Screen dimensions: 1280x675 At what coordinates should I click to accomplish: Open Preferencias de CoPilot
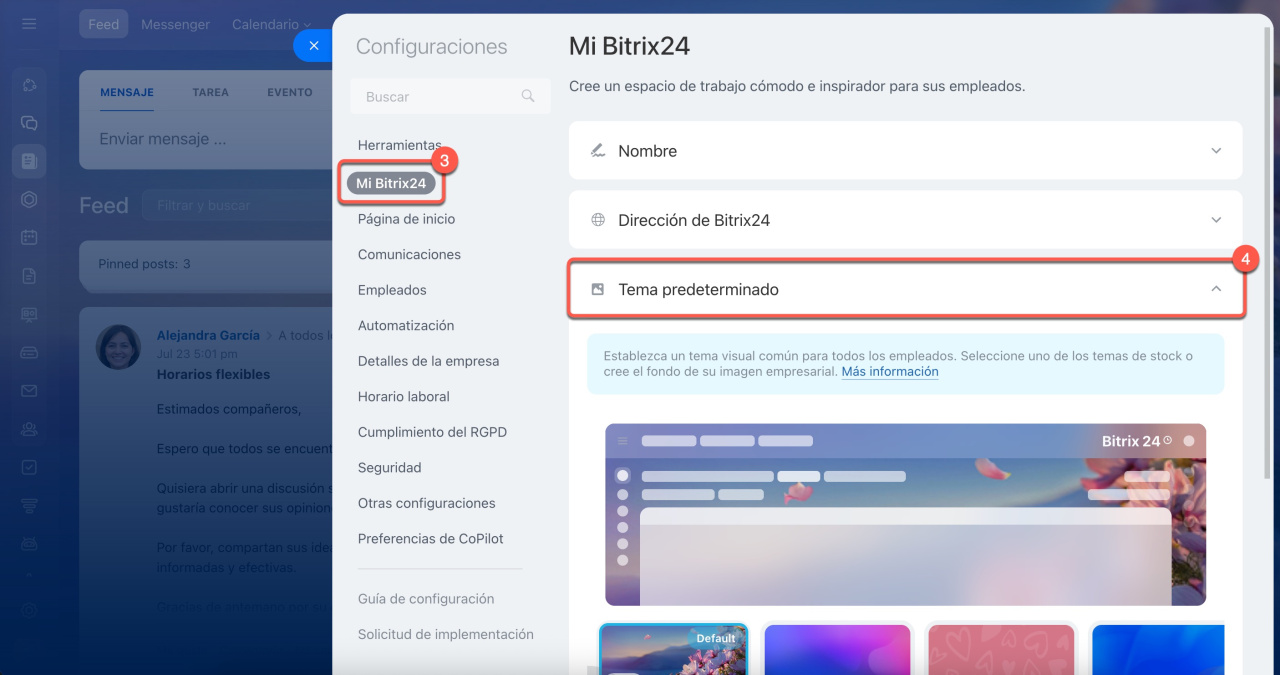[x=431, y=539]
